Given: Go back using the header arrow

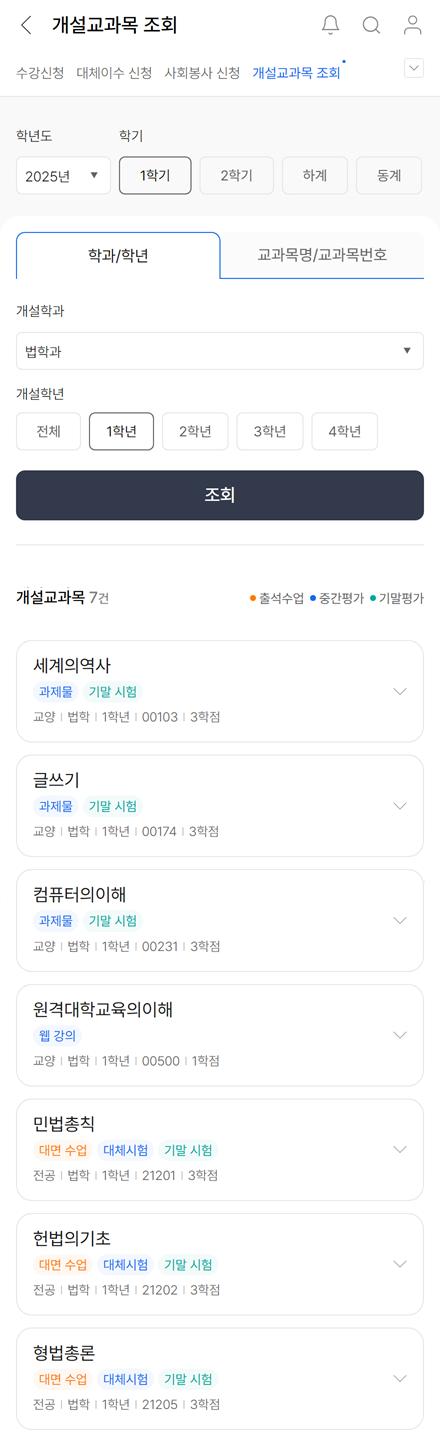Looking at the screenshot, I should pyautogui.click(x=26, y=26).
